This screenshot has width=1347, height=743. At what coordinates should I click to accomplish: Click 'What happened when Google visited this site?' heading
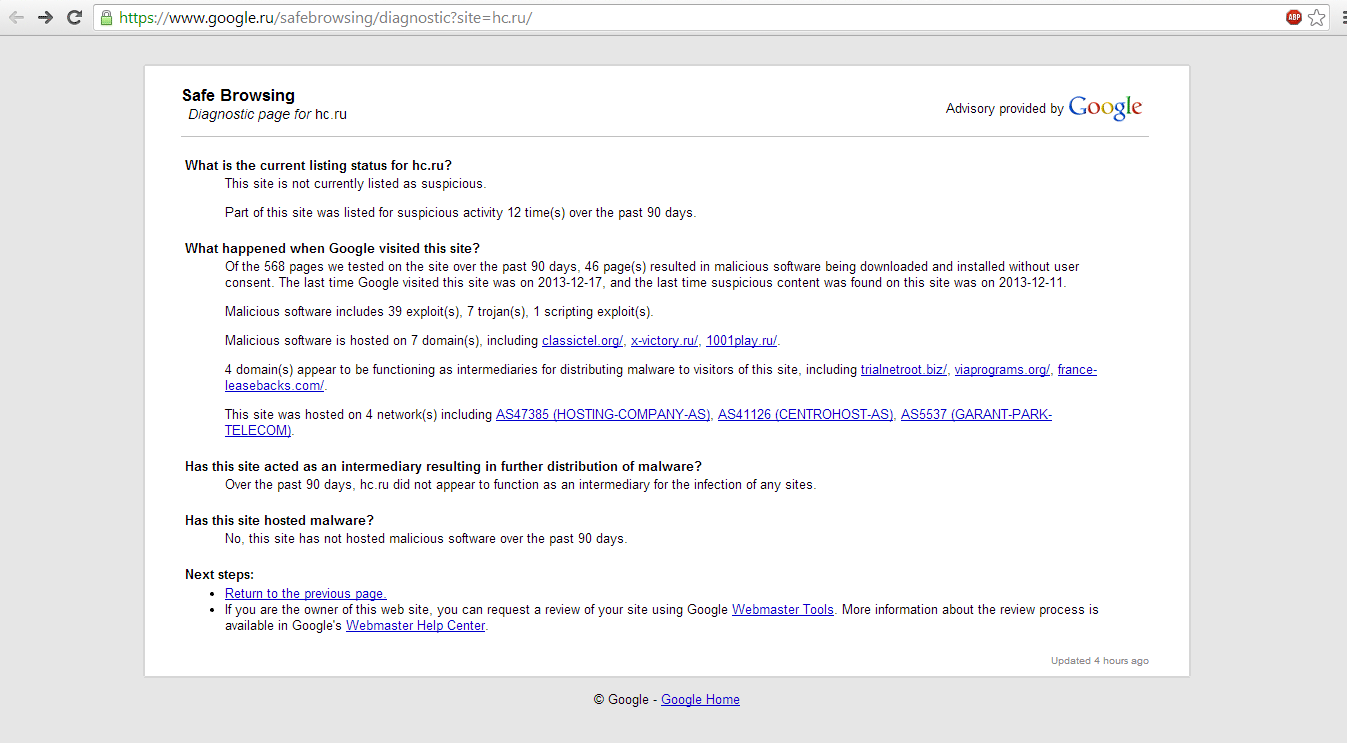[332, 249]
